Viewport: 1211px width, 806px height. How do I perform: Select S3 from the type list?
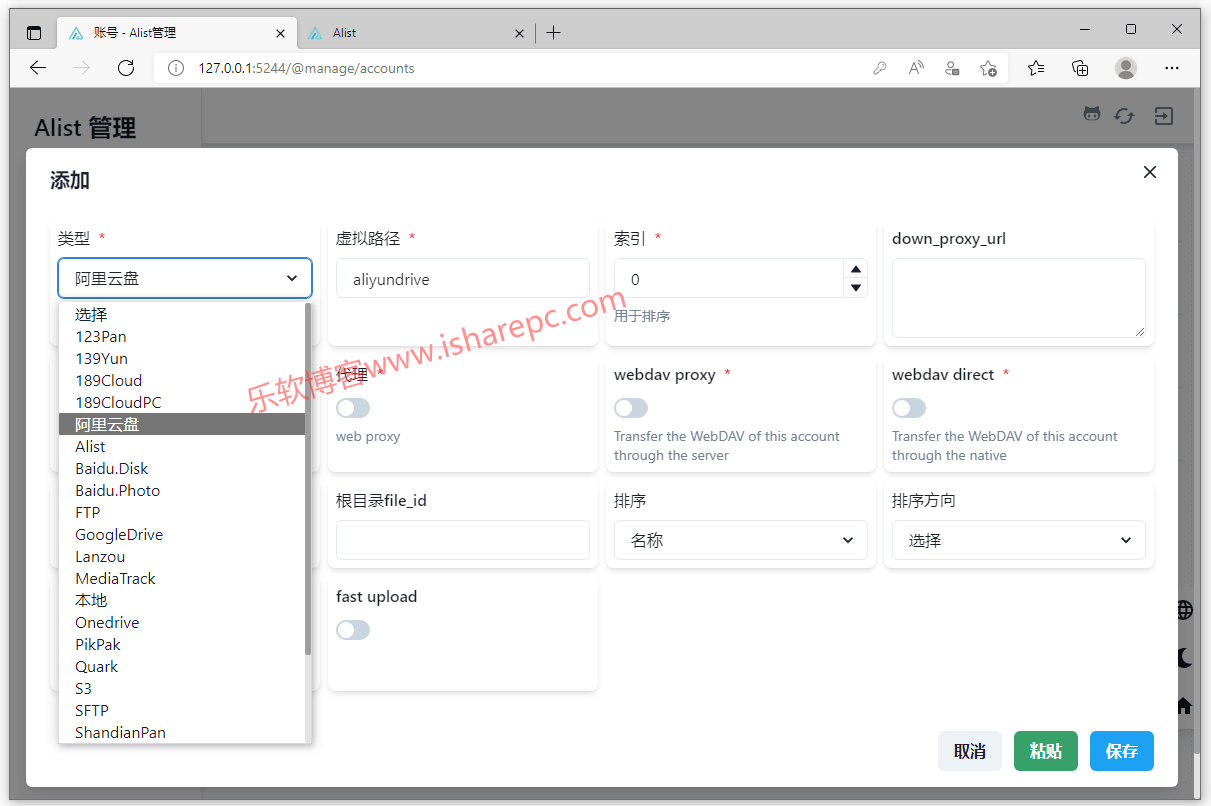[182, 688]
